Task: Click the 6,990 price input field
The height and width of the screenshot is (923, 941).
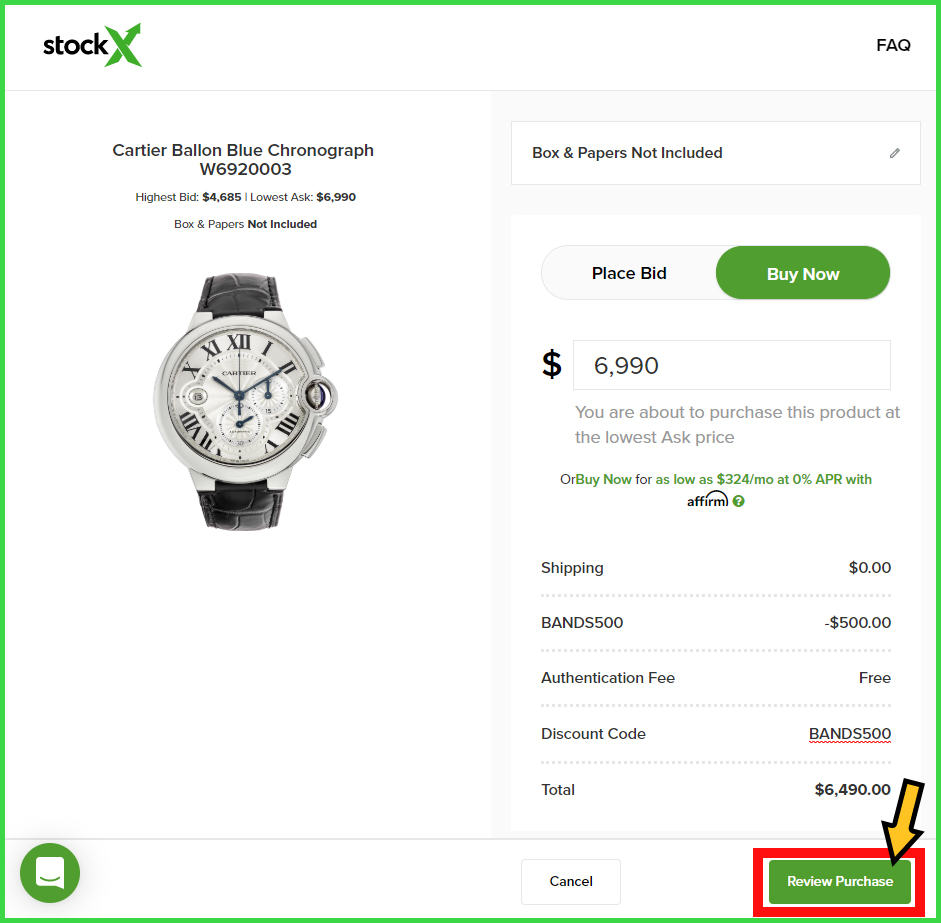Action: point(732,365)
